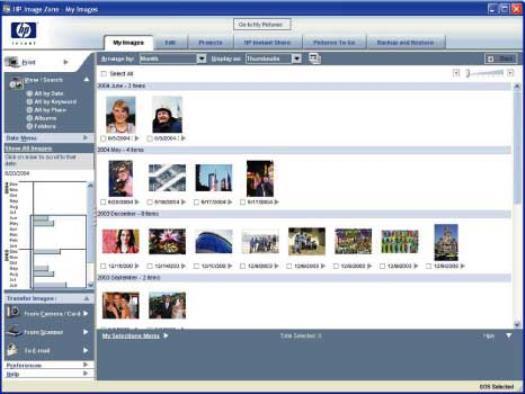Screen dimensions: 525x394
Task: Click the envelope icon beside To E-mail
Action: [12, 349]
